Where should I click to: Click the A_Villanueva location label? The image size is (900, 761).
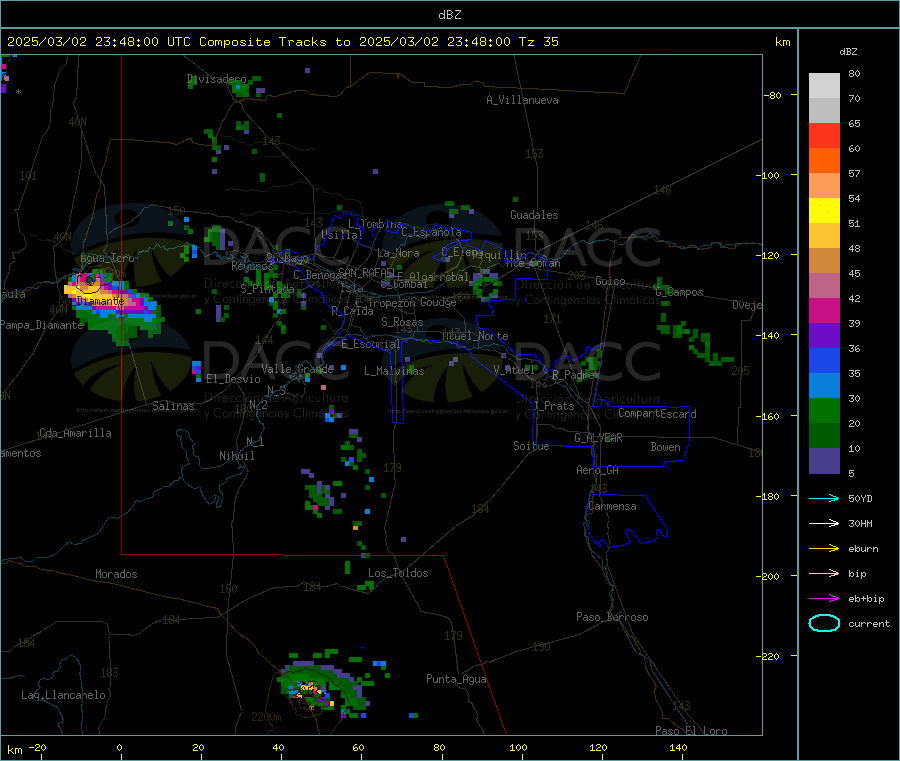pos(522,100)
